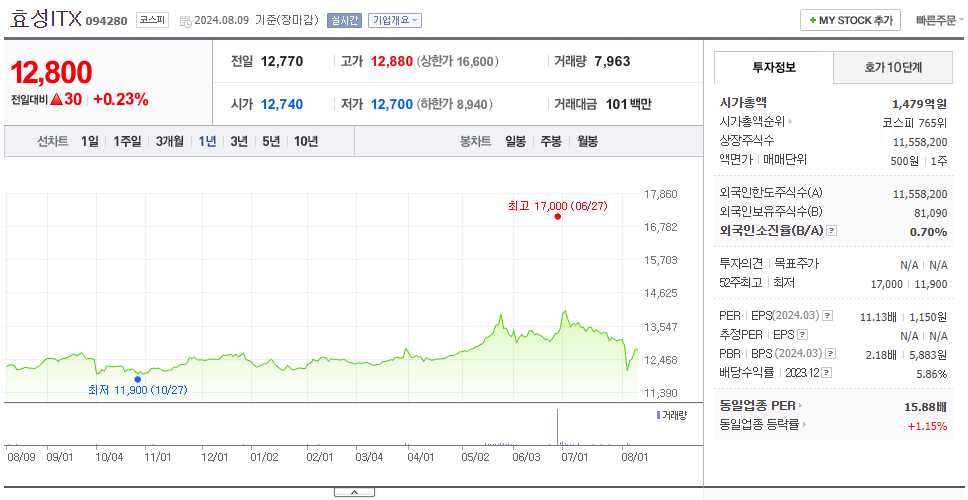Screen dimensions: 968x500
Task: Click the 고가 value 12,880
Action: pos(391,62)
